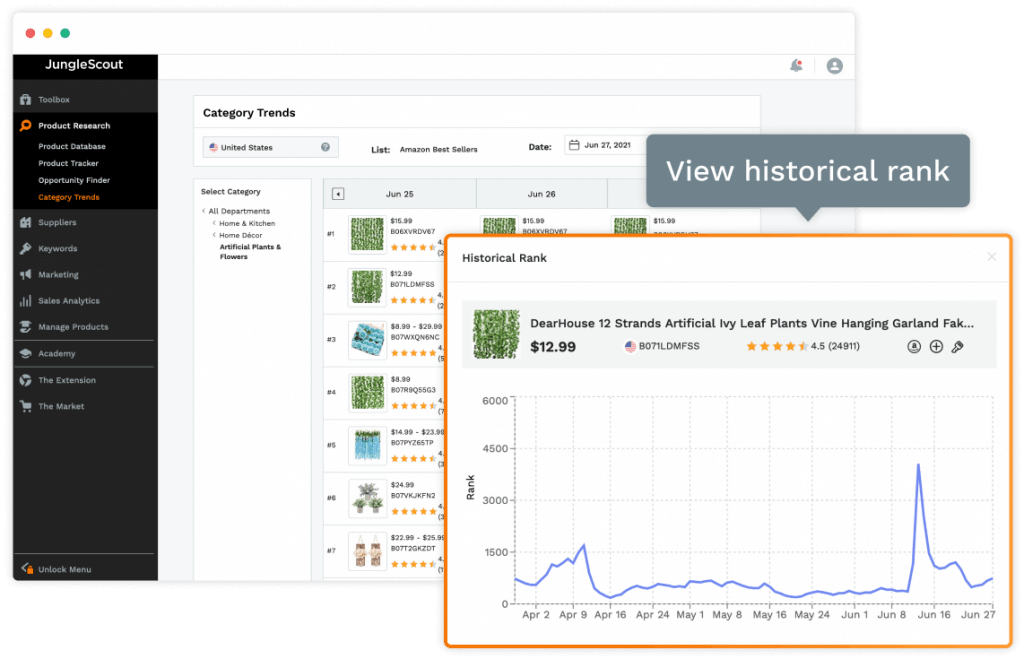Open the Toolbox sidebar item
This screenshot has width=1024, height=659.
54,99
